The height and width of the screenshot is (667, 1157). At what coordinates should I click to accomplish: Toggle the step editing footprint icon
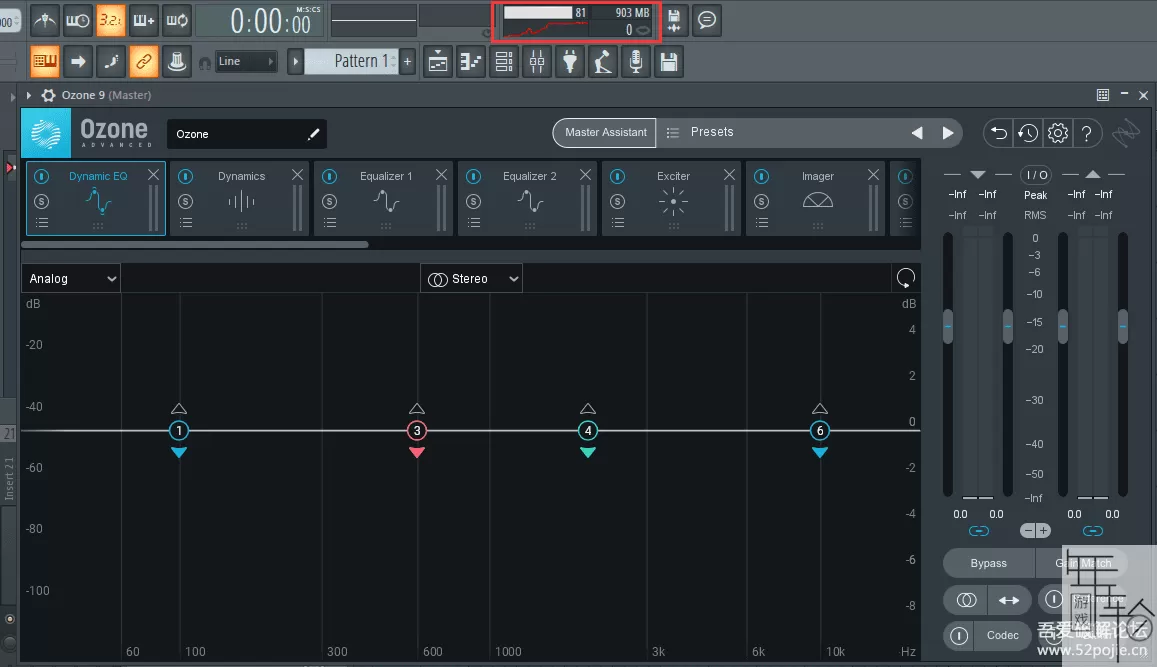click(x=111, y=61)
